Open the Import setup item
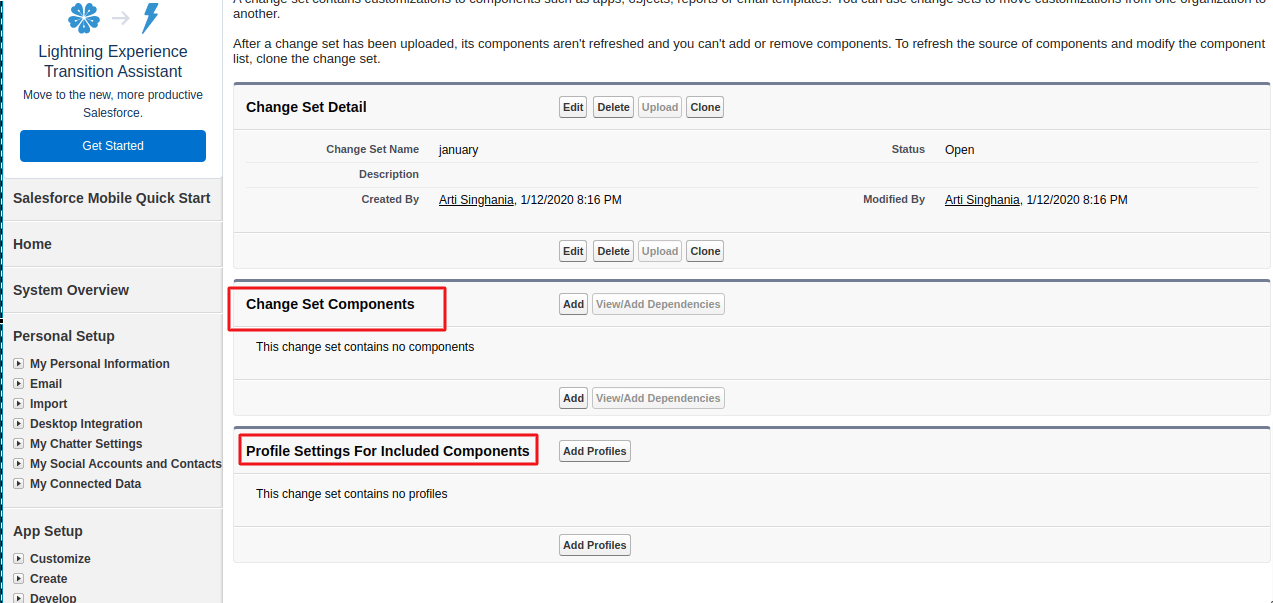 click(49, 404)
